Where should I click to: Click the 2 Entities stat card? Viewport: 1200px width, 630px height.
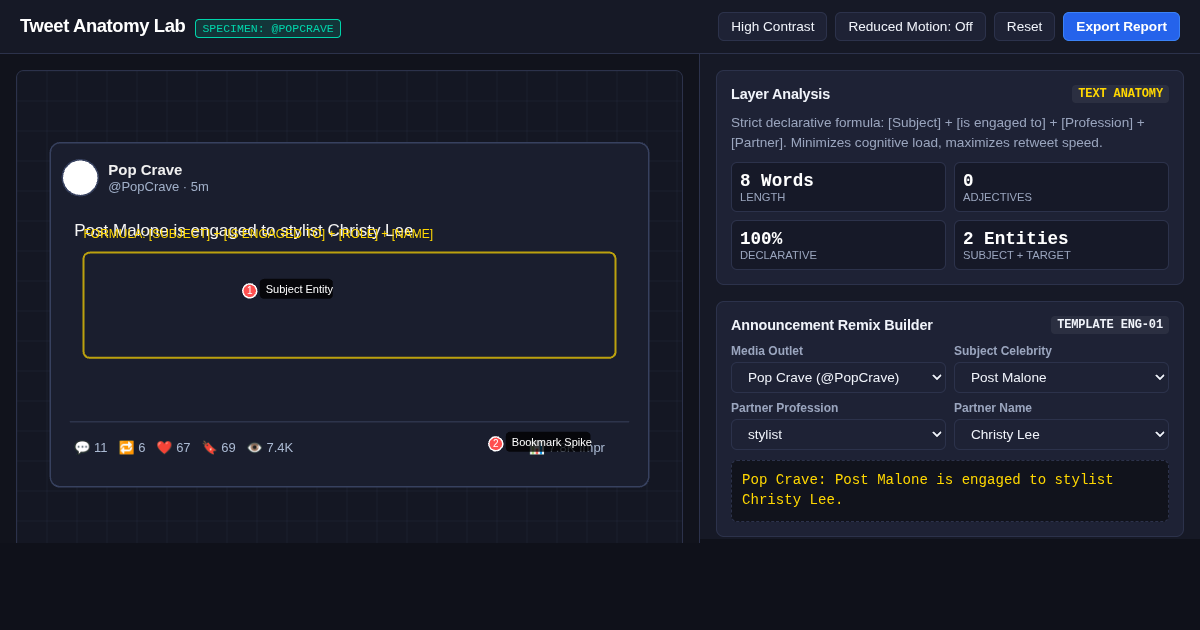[1061, 245]
